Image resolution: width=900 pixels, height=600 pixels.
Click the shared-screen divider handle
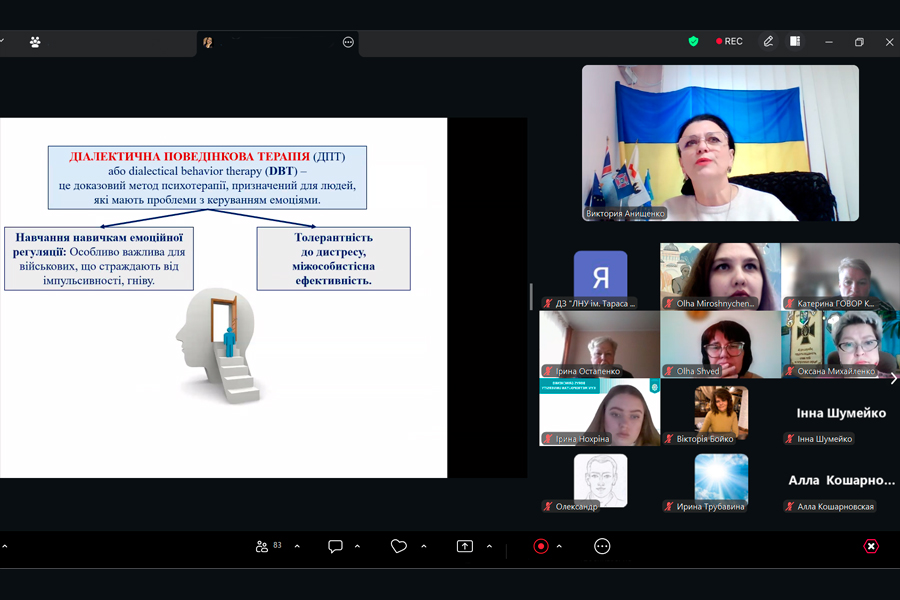point(531,296)
